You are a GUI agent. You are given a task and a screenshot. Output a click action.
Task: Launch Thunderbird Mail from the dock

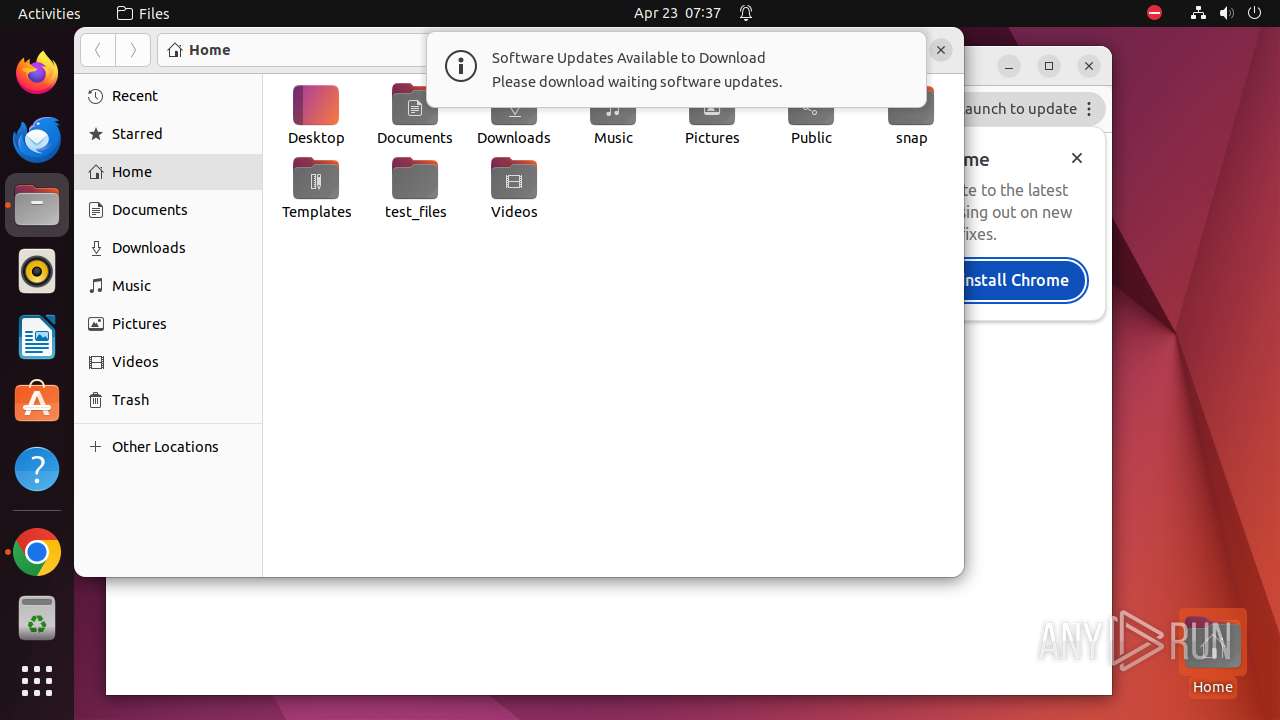tap(37, 139)
